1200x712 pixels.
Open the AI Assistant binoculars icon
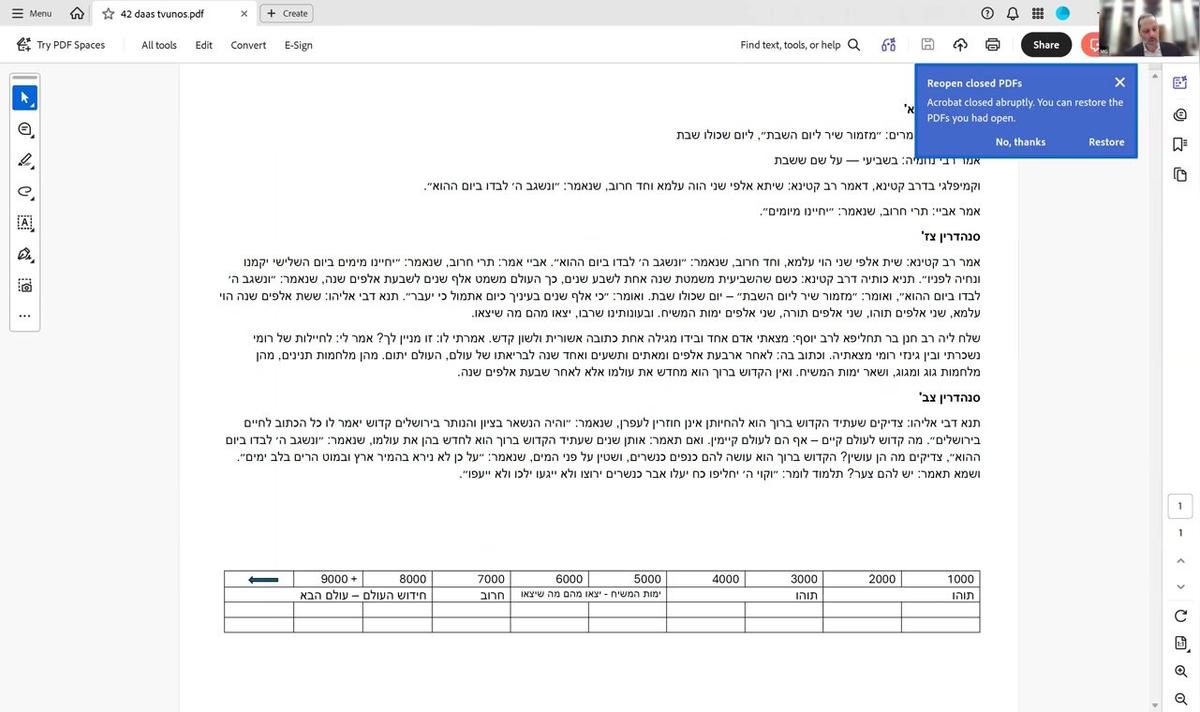coord(888,45)
